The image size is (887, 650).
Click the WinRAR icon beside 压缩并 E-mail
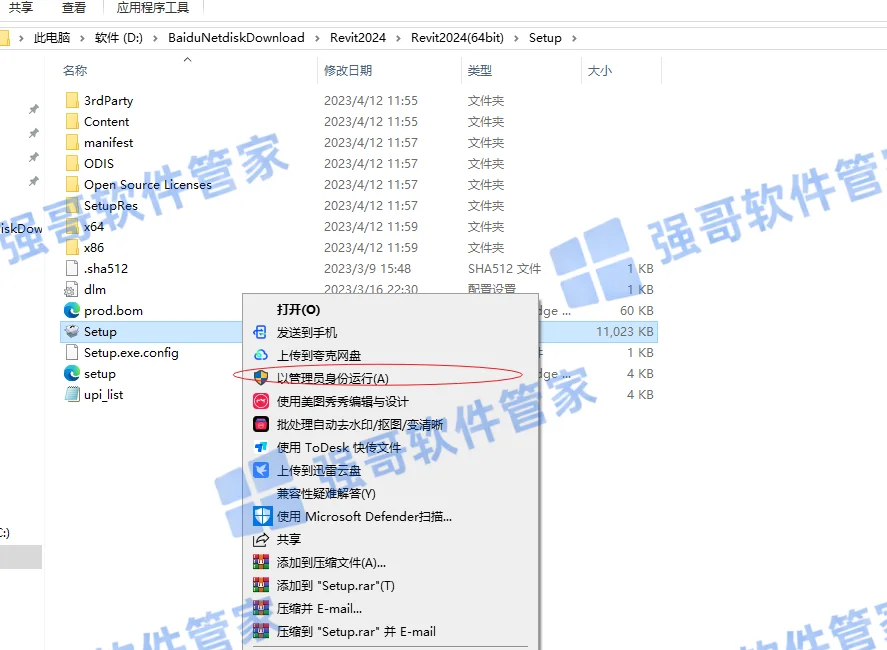261,608
